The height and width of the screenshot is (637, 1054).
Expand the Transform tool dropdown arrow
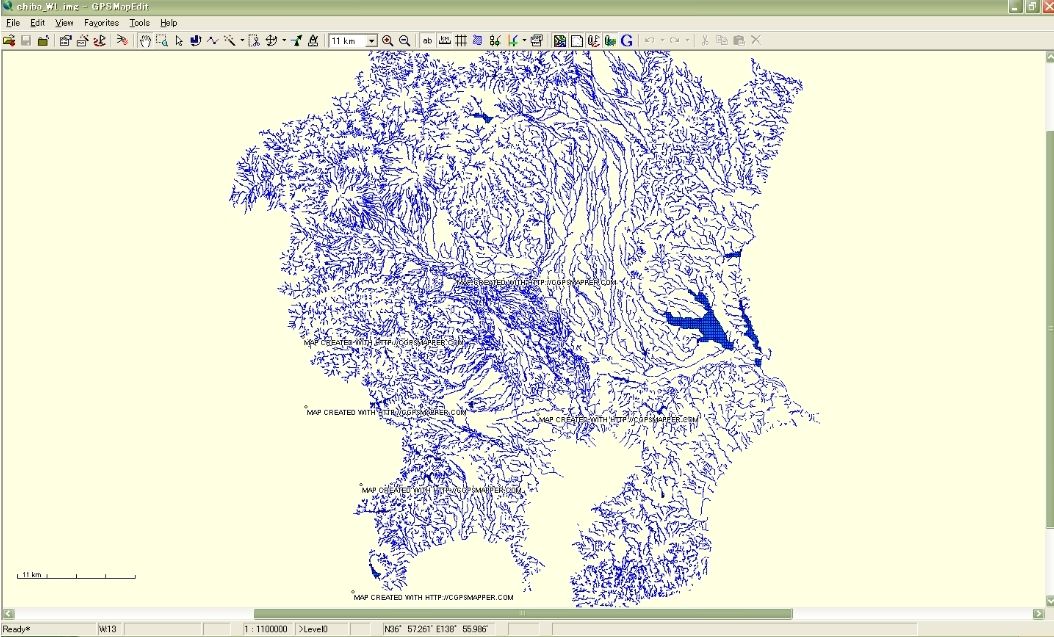[x=284, y=40]
